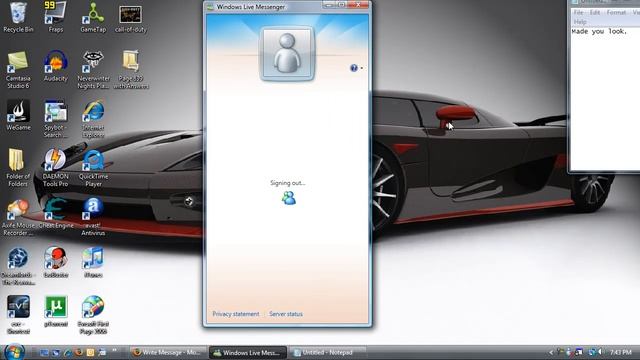The height and width of the screenshot is (360, 640).
Task: Open the Cheat Engine desktop shortcut
Action: pyautogui.click(x=56, y=213)
